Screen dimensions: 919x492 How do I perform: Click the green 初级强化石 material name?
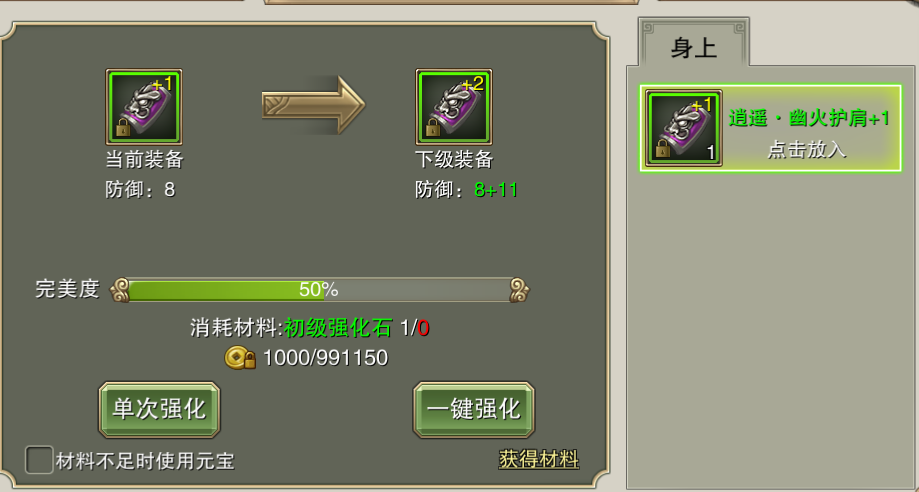coord(338,328)
